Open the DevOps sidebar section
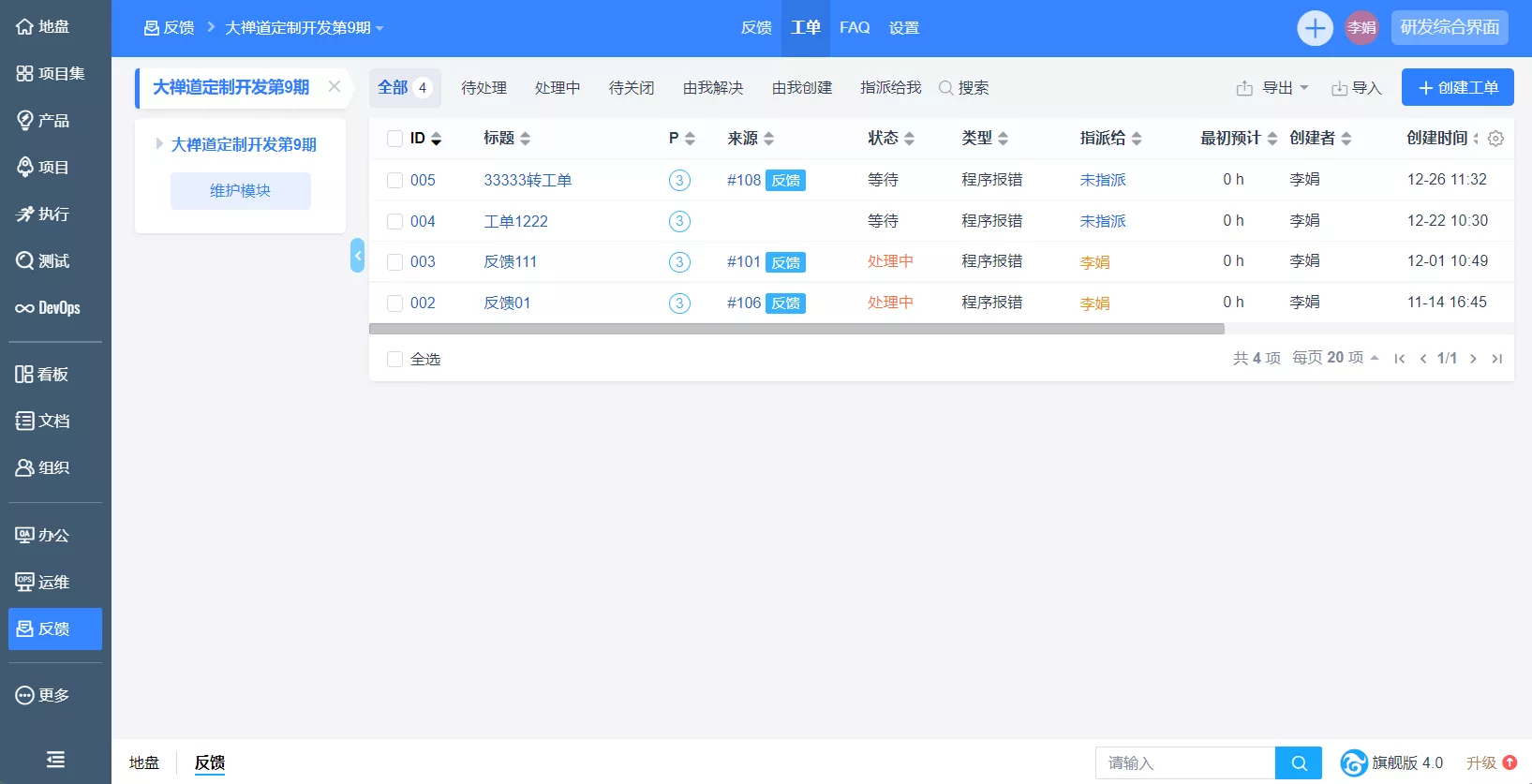The image size is (1532, 784). (x=49, y=308)
